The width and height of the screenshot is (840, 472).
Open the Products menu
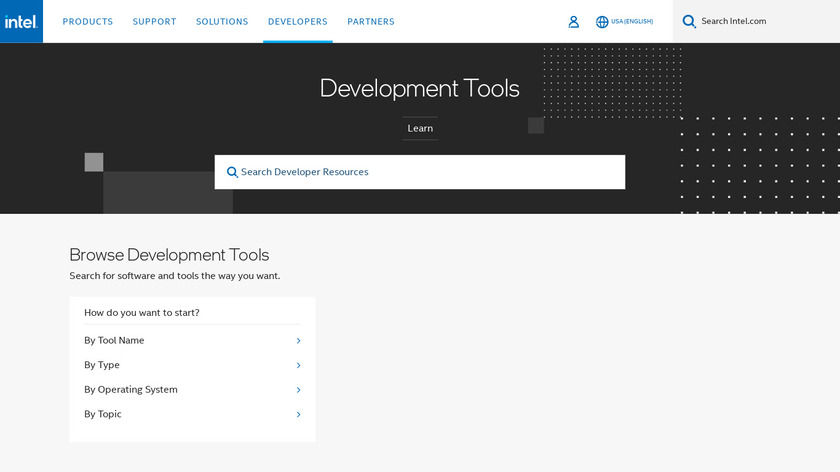pyautogui.click(x=88, y=21)
